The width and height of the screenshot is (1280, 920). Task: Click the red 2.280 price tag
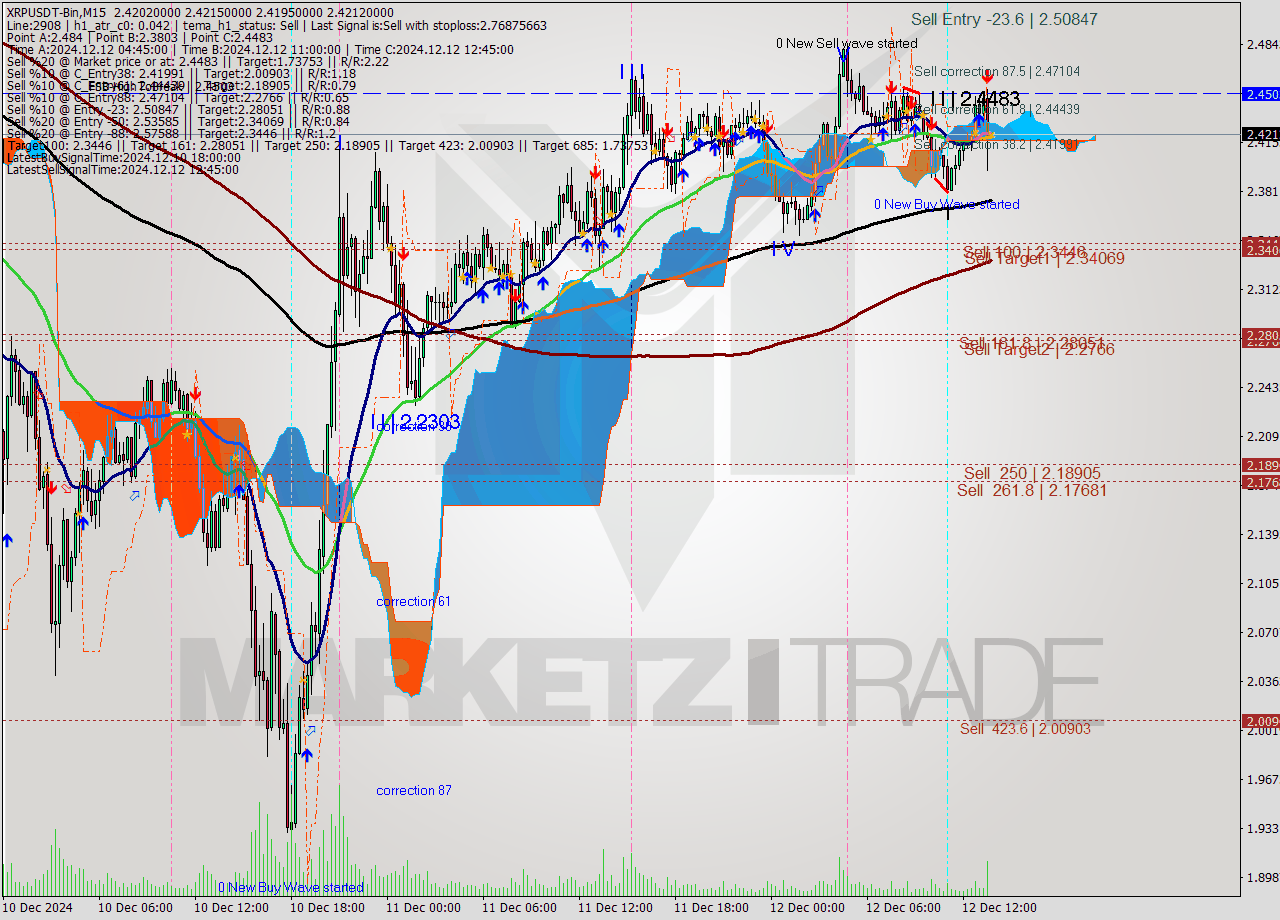(x=1260, y=336)
